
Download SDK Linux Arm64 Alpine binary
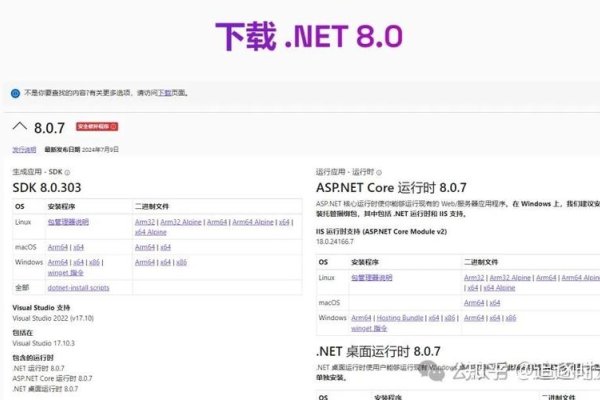tap(253, 222)
